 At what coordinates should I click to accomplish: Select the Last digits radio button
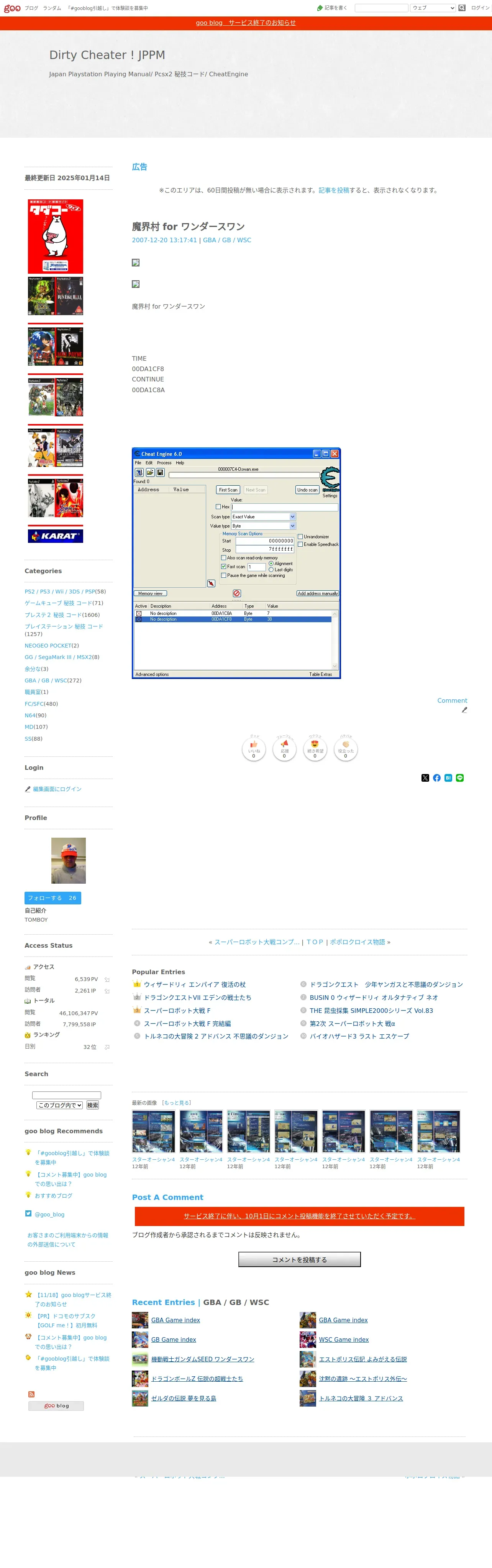tap(271, 570)
